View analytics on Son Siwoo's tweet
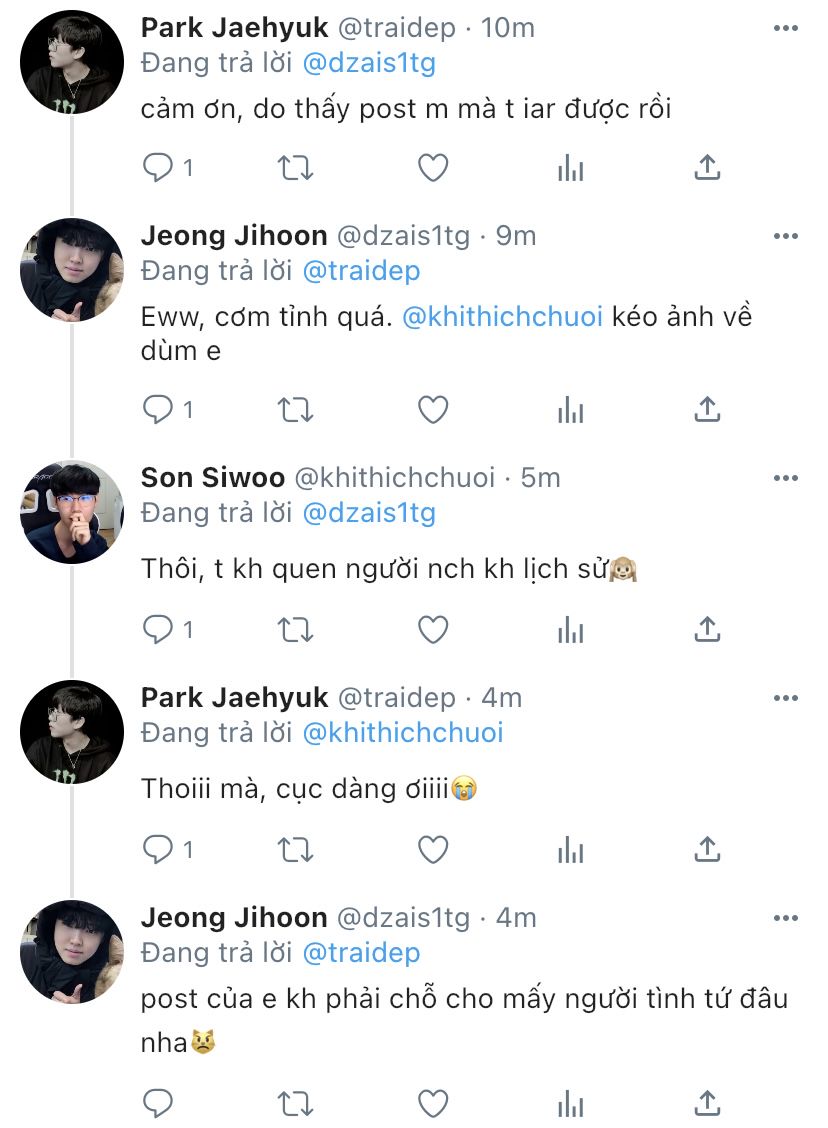The height and width of the screenshot is (1128, 828). coord(570,629)
